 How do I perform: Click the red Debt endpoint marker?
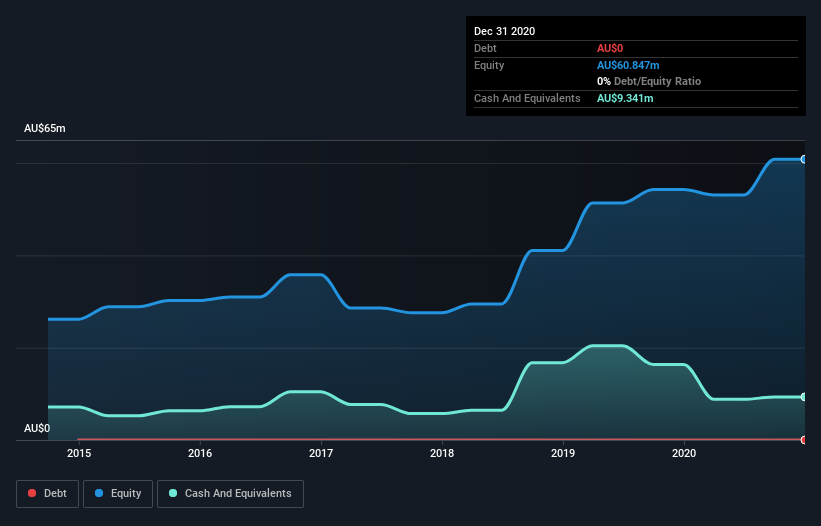pos(804,440)
